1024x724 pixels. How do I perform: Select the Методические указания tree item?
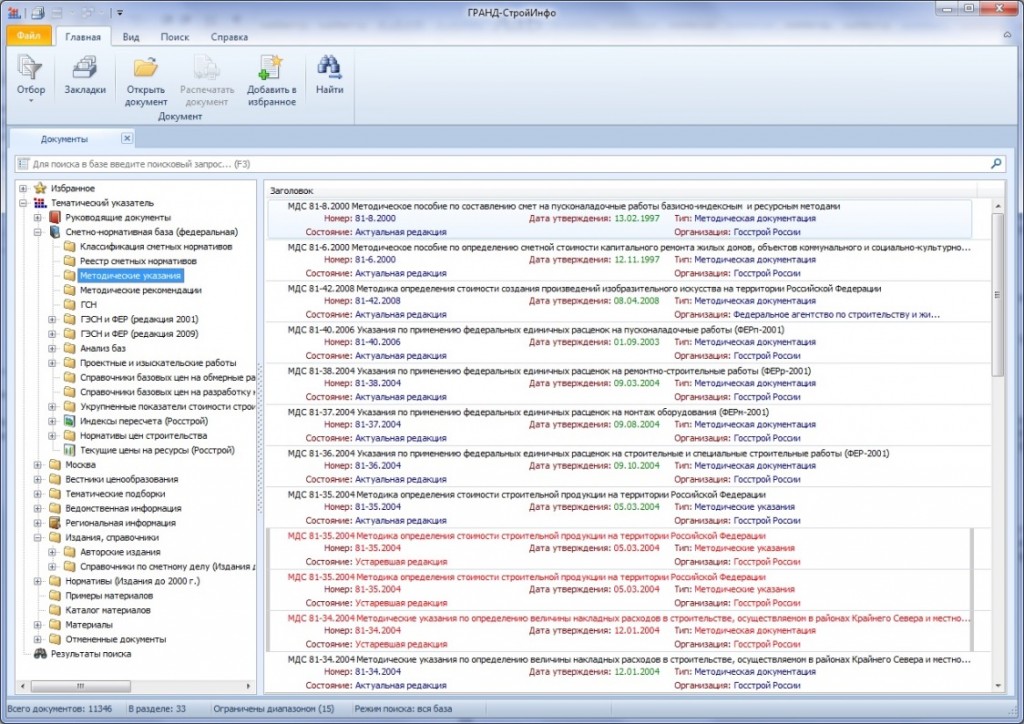coord(130,275)
